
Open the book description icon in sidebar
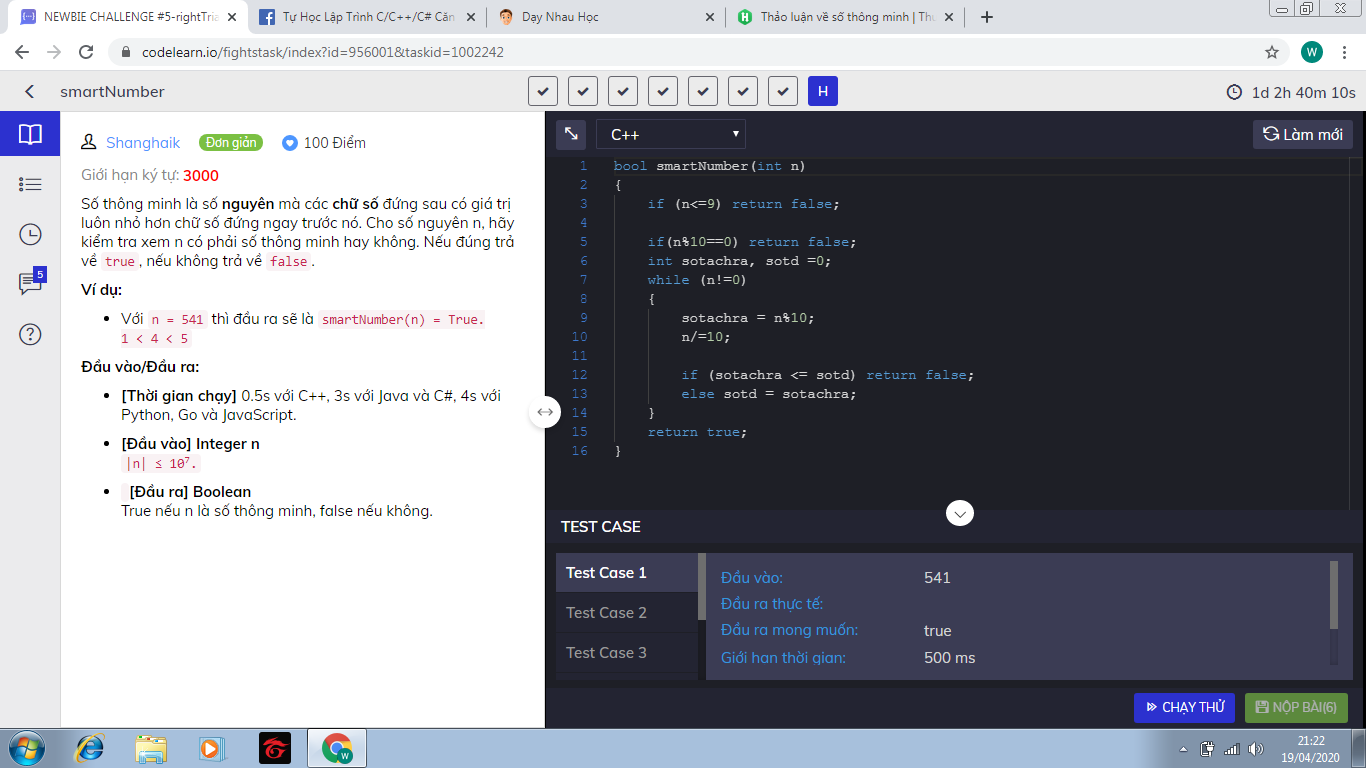point(30,134)
